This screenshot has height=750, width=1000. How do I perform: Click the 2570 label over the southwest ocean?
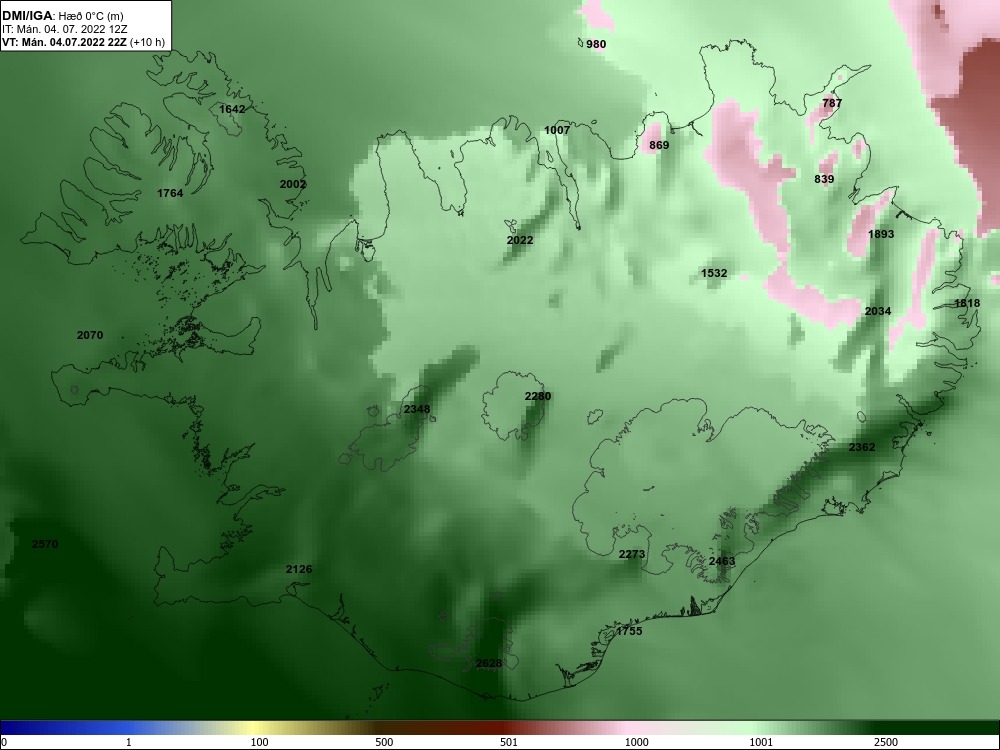click(45, 544)
